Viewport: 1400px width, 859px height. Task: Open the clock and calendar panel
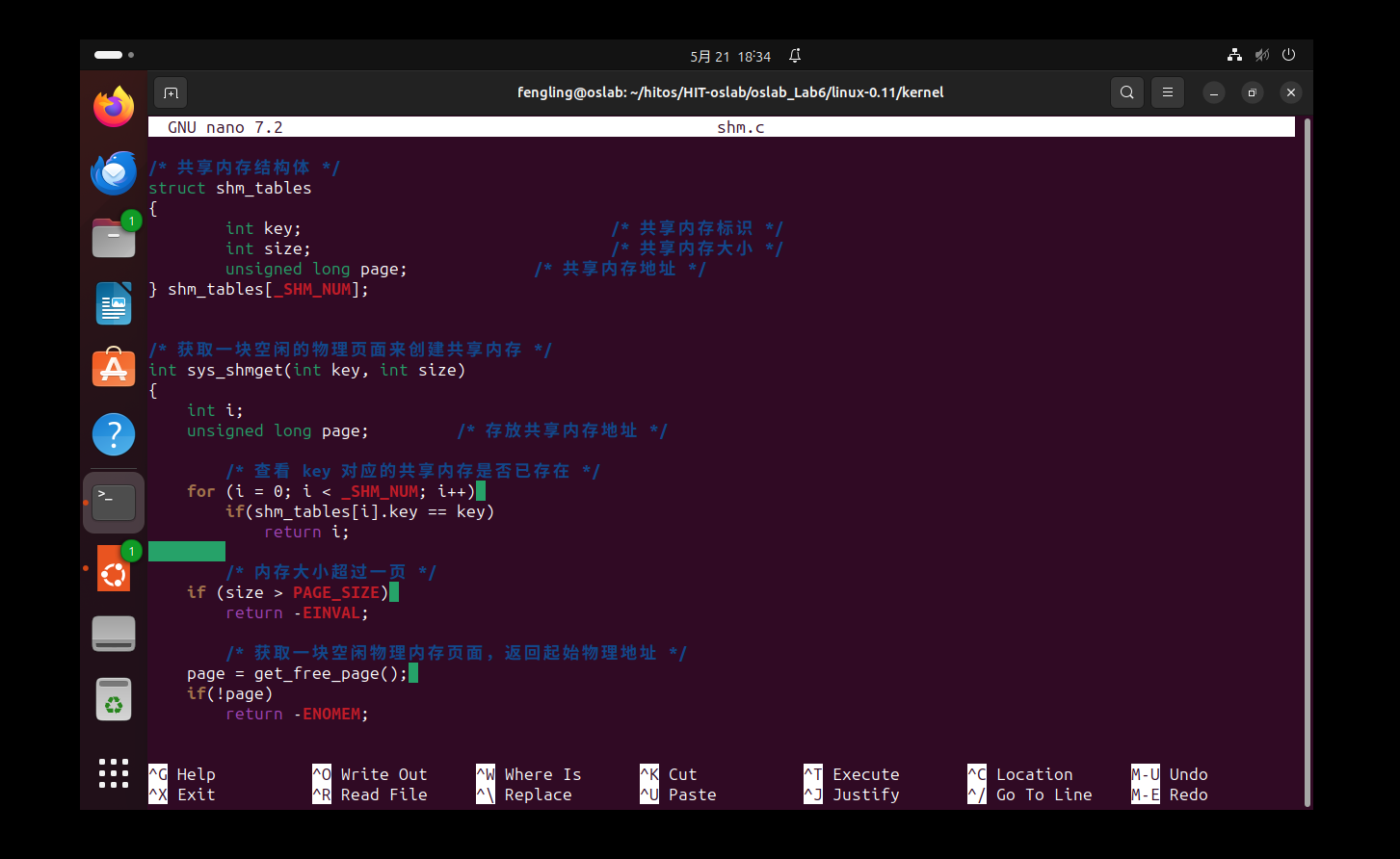pyautogui.click(x=730, y=56)
